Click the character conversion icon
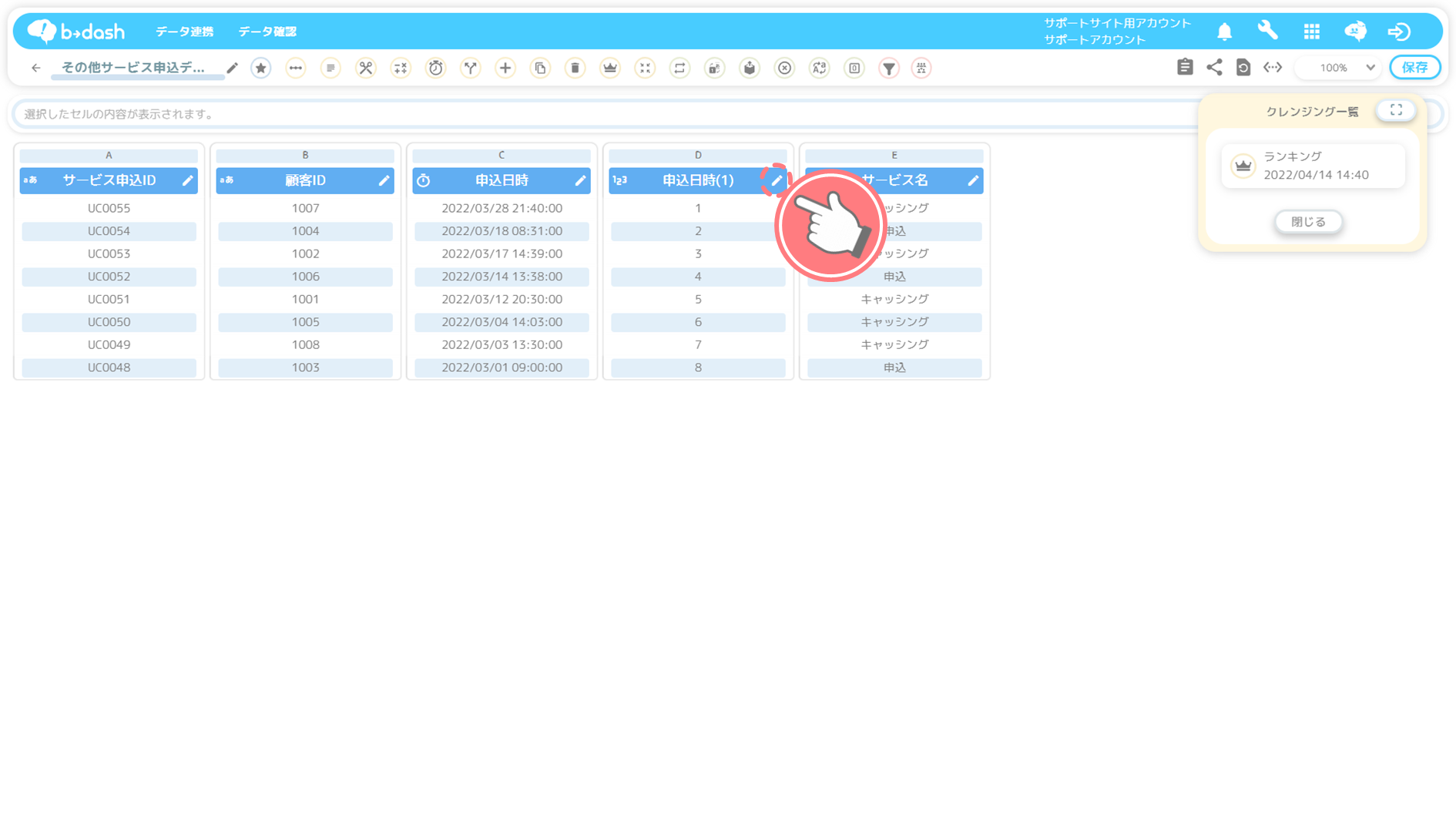Viewport: 1456px width, 819px height. tap(820, 68)
